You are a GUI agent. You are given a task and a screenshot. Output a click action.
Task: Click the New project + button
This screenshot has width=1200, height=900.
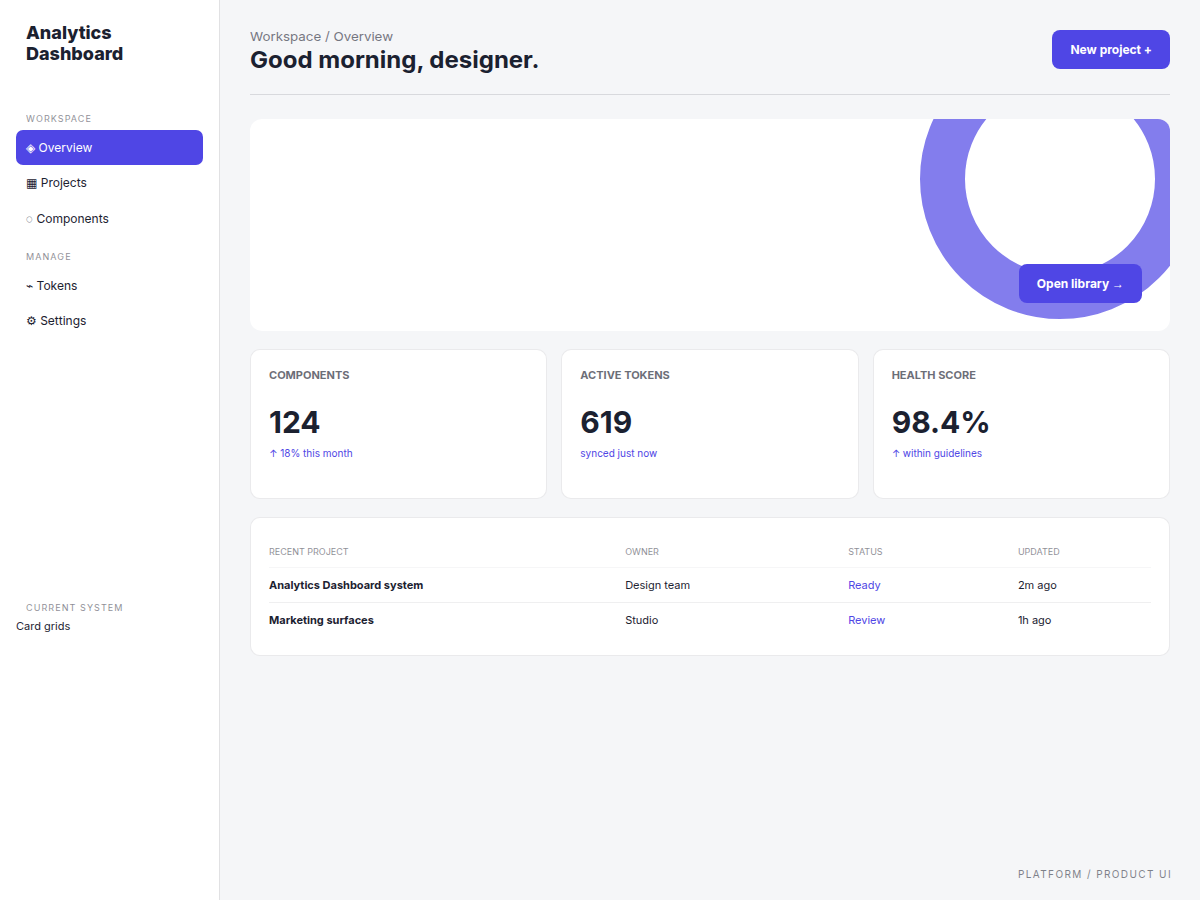coord(1110,49)
